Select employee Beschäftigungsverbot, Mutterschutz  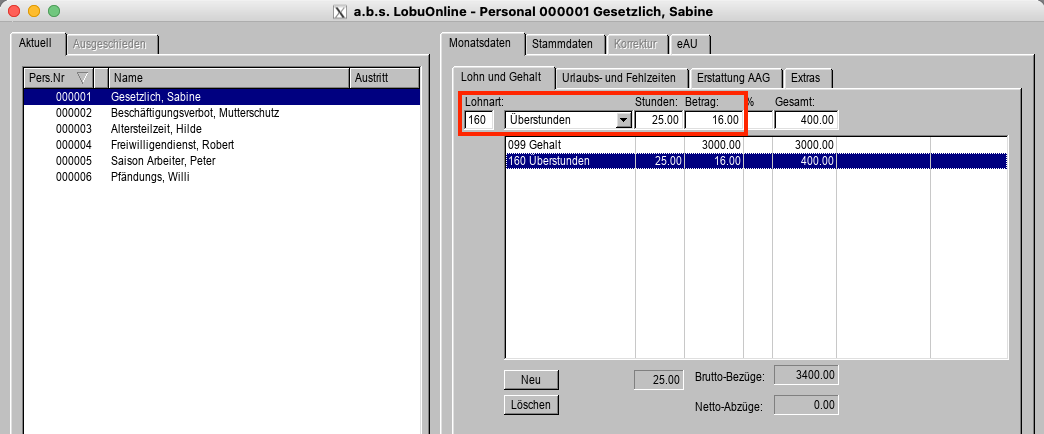coord(194,113)
